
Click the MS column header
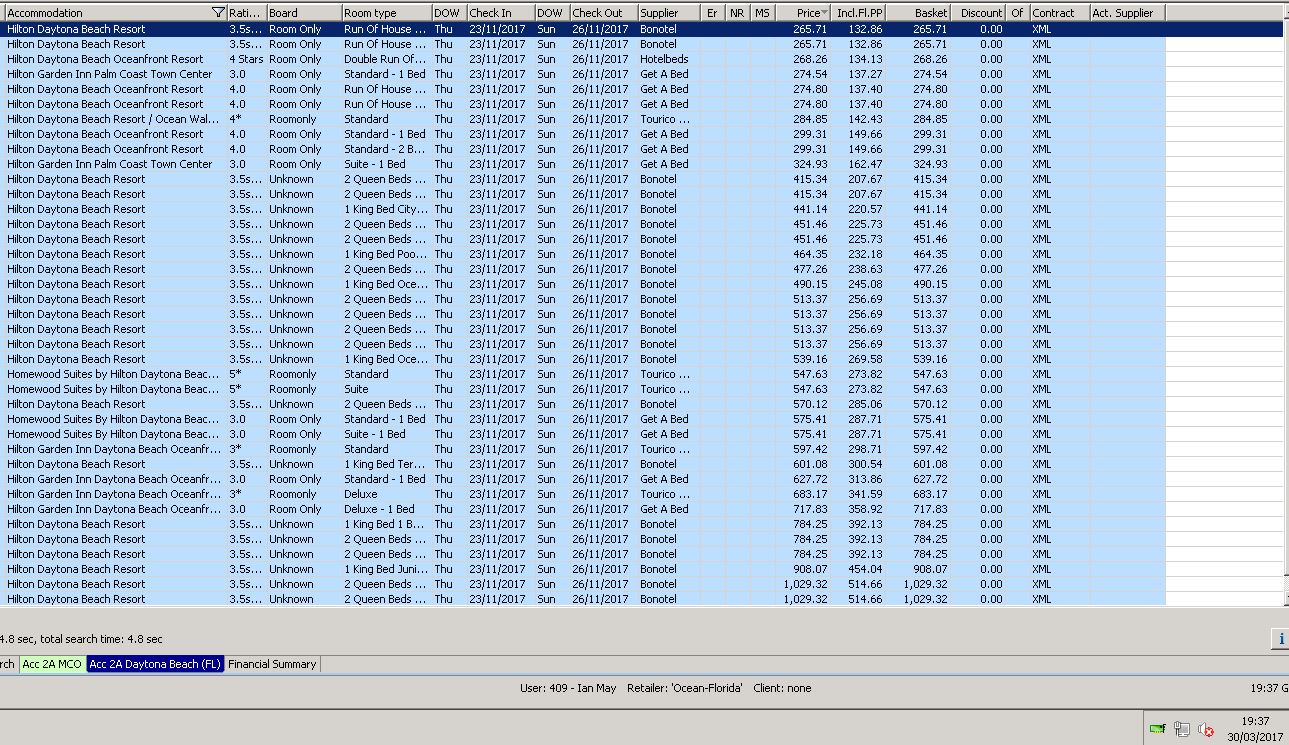coord(763,13)
